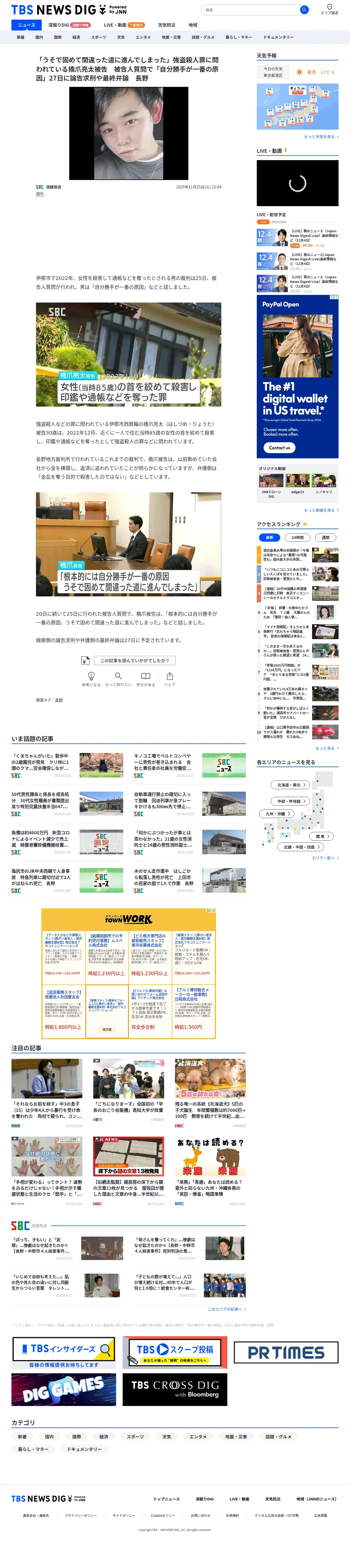Open the DIG GAMES banner
The width and height of the screenshot is (350, 1568).
click(64, 1390)
